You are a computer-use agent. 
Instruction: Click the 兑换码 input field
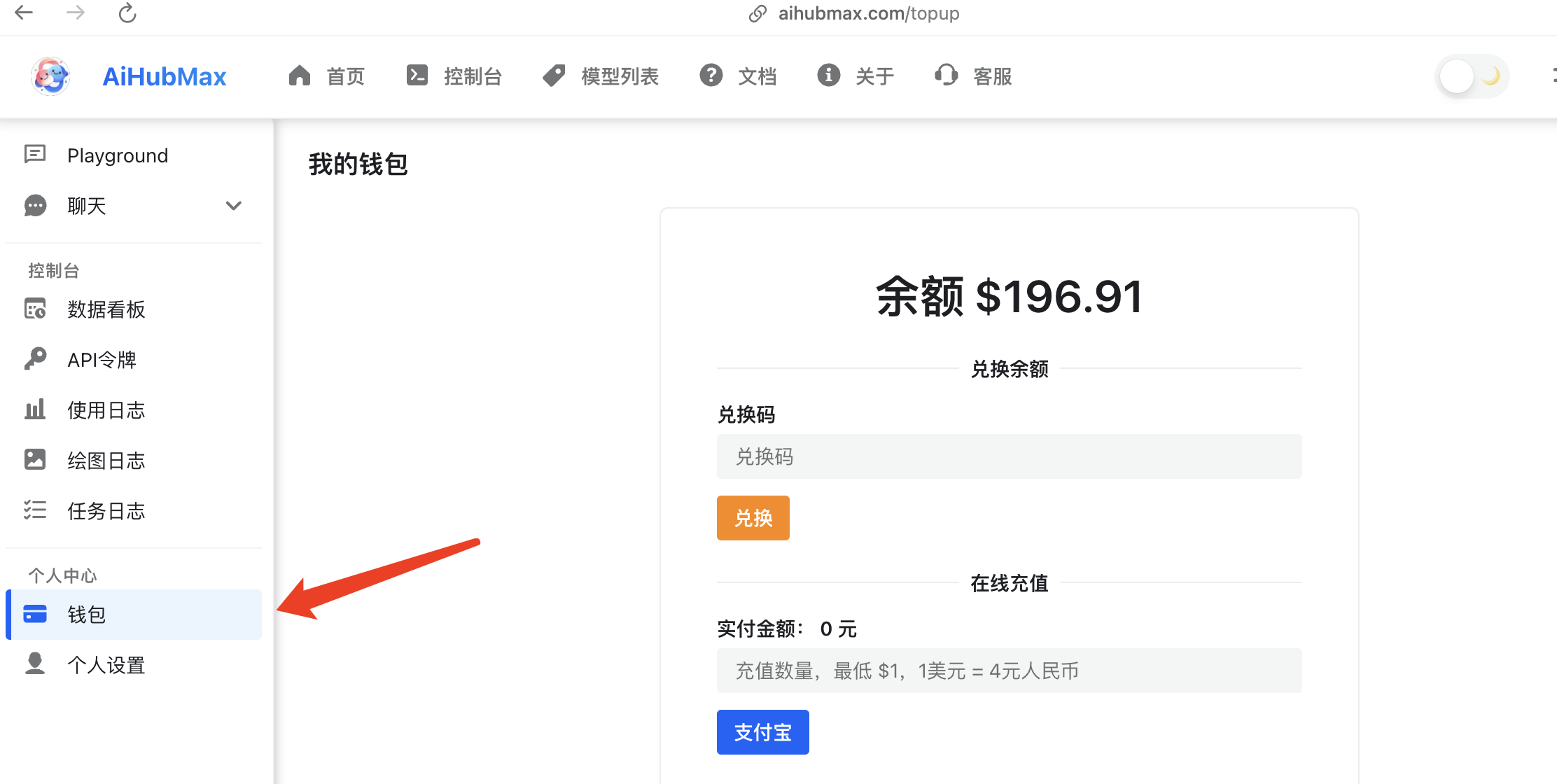pos(1009,456)
